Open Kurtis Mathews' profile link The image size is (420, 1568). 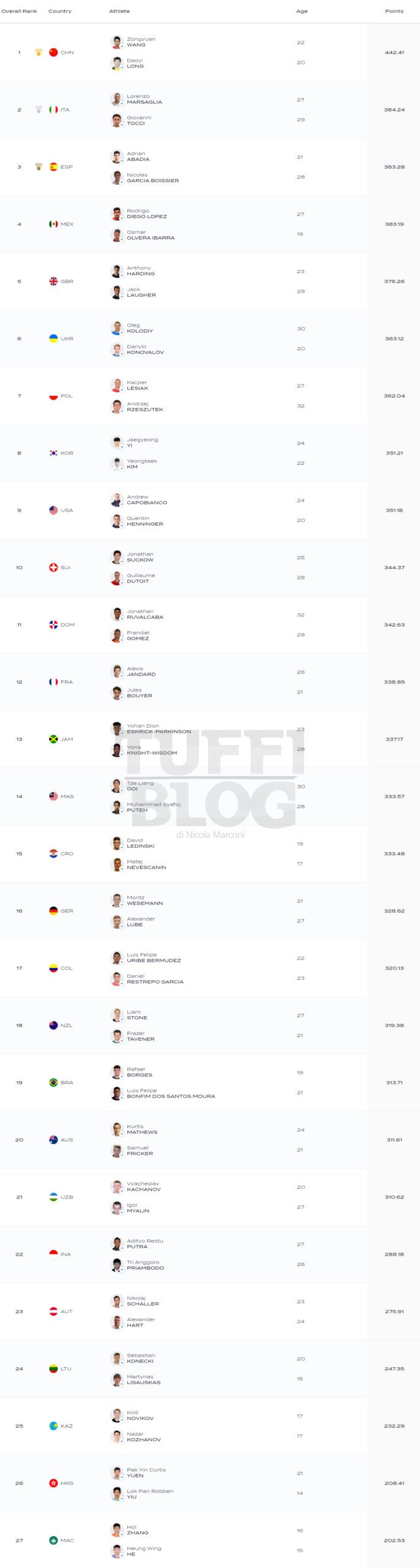click(x=142, y=1129)
